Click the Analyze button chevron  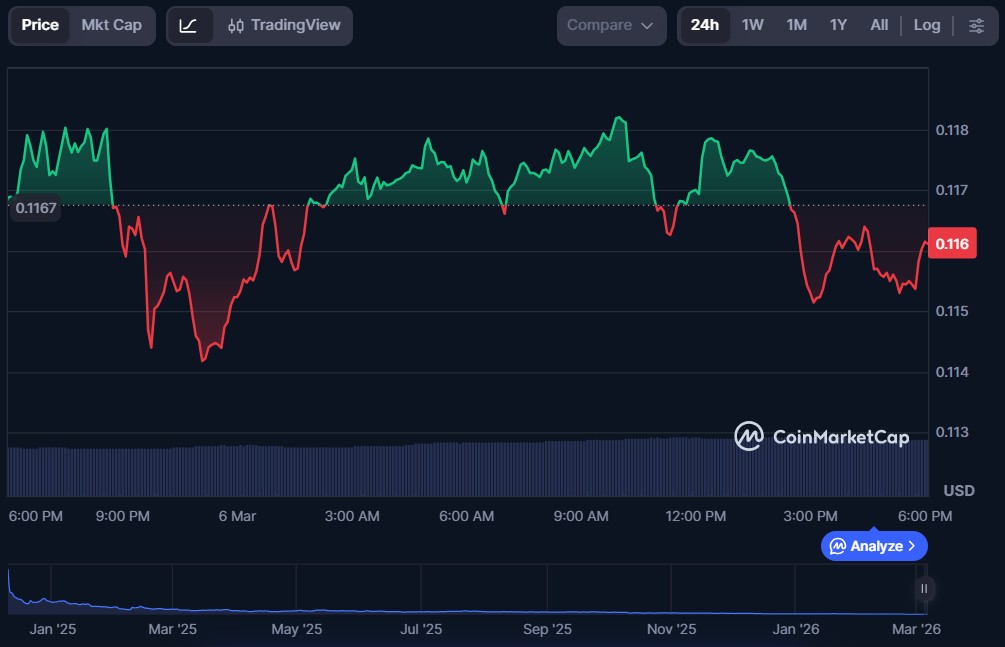[x=912, y=546]
